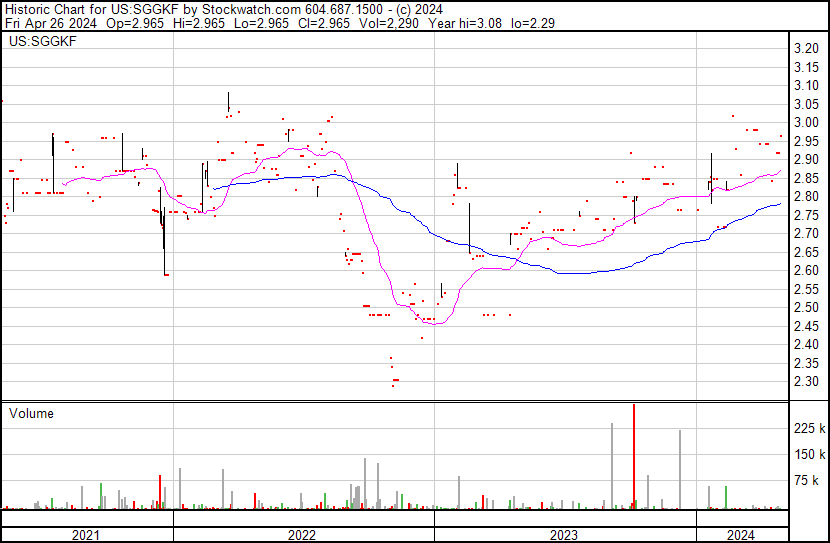The width and height of the screenshot is (830, 543).
Task: Click the 2024 year label on time axis
Action: point(741,535)
